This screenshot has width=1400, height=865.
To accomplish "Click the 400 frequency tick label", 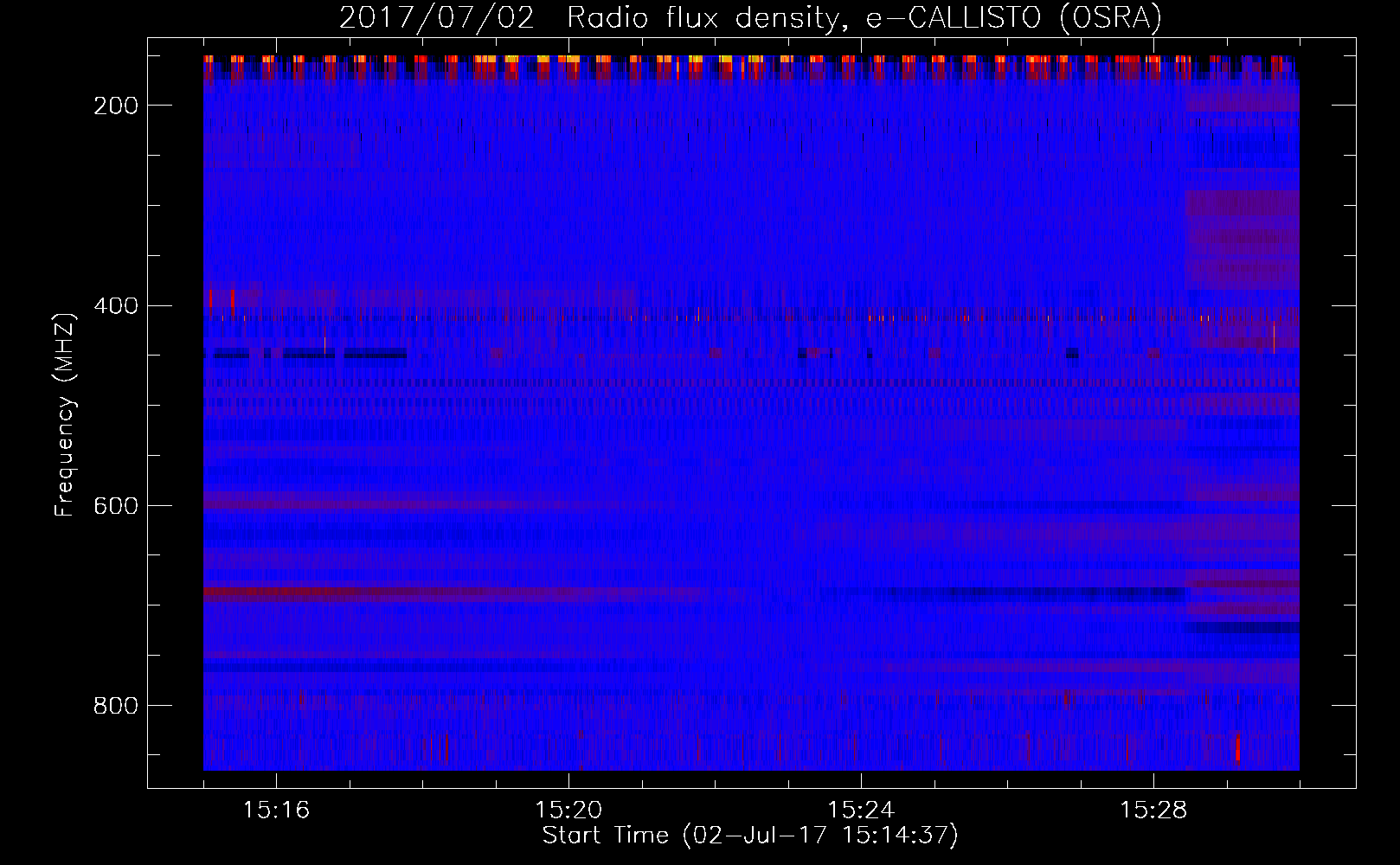I will (x=115, y=306).
